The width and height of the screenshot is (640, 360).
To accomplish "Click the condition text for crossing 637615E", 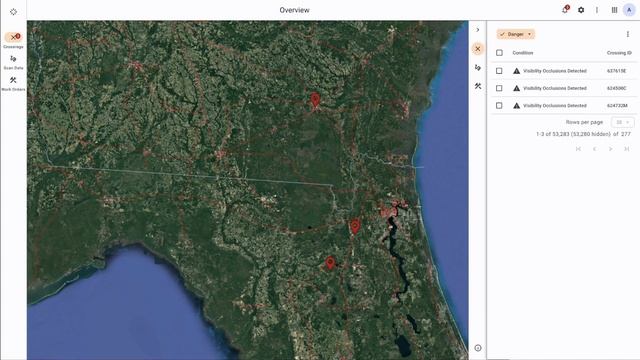I will (x=555, y=71).
